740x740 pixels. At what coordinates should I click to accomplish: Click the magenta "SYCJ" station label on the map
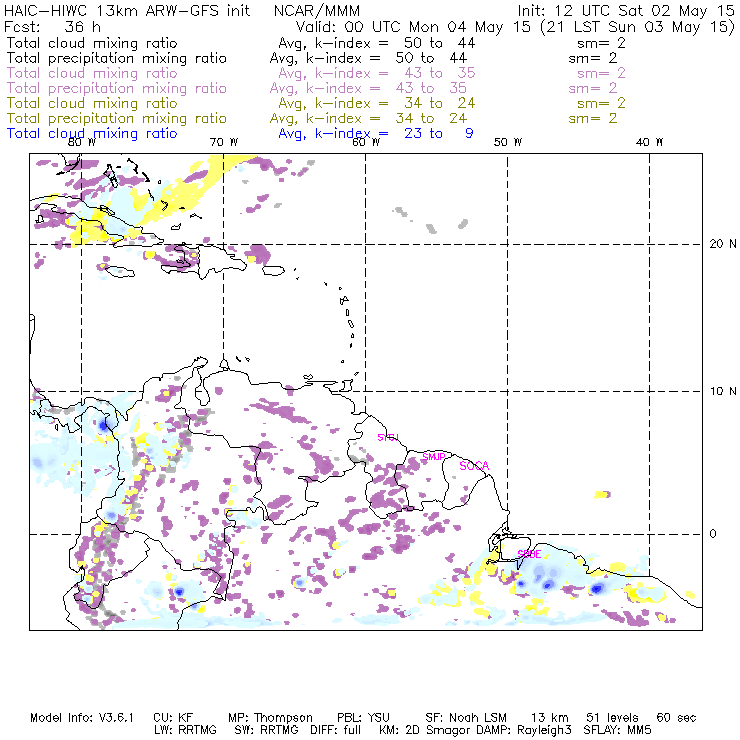[x=388, y=437]
